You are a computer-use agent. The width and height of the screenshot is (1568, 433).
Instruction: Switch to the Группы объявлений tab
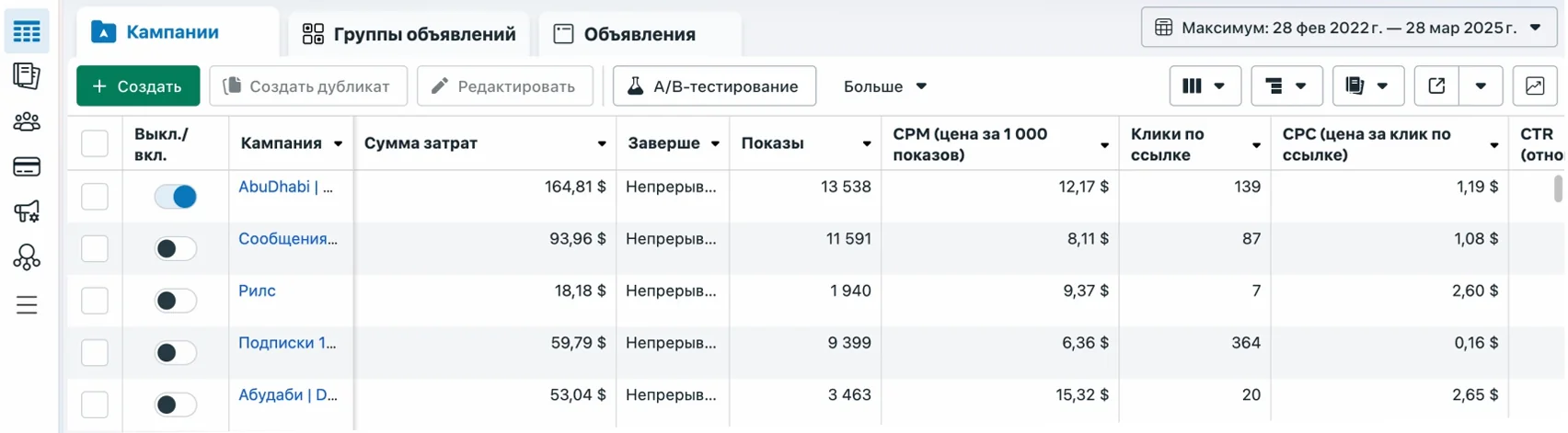pos(409,34)
